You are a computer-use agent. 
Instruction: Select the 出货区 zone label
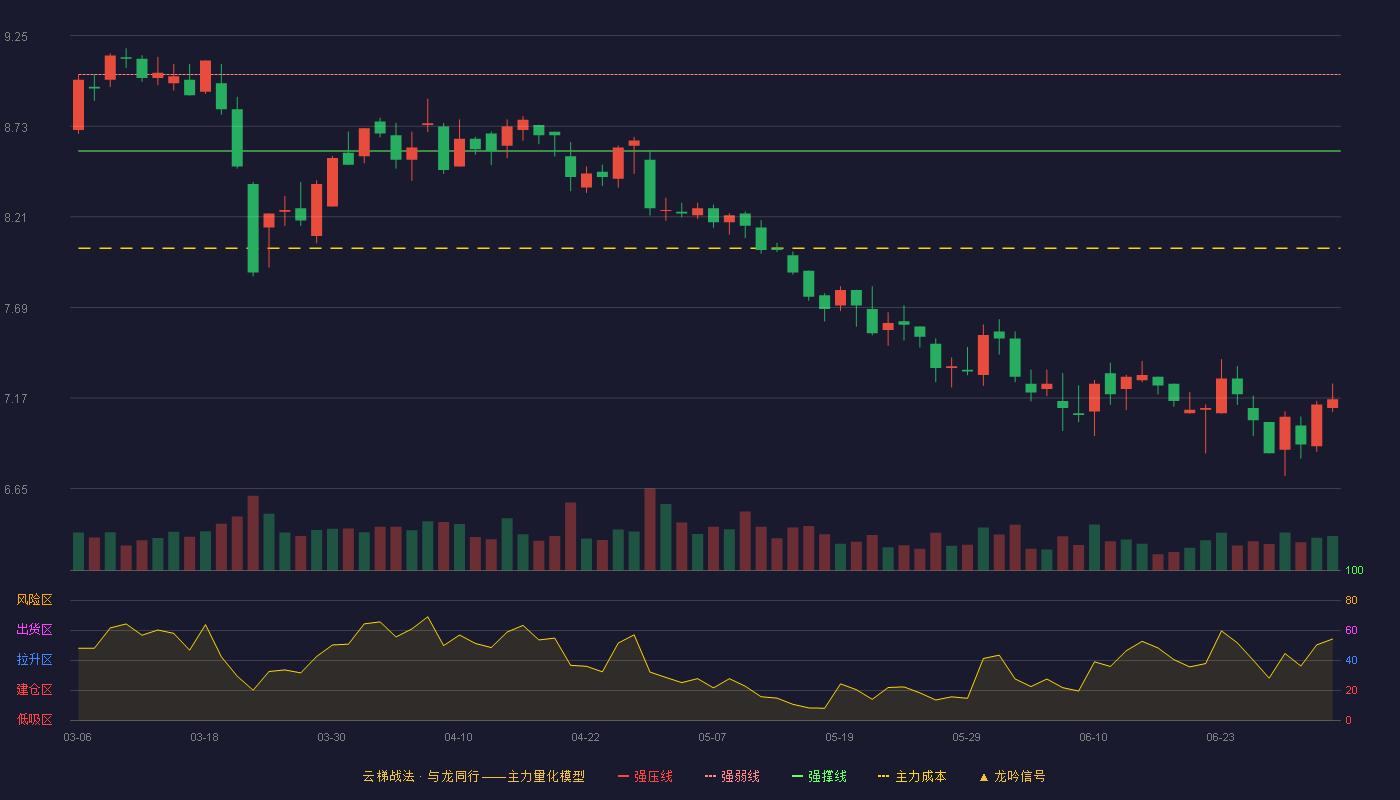pyautogui.click(x=34, y=630)
